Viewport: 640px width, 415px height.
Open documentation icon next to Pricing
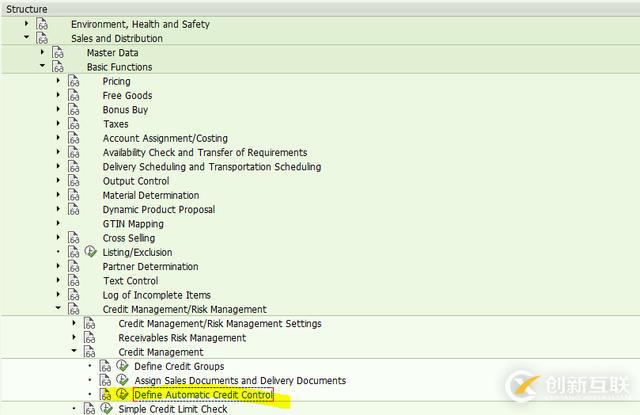[73, 81]
